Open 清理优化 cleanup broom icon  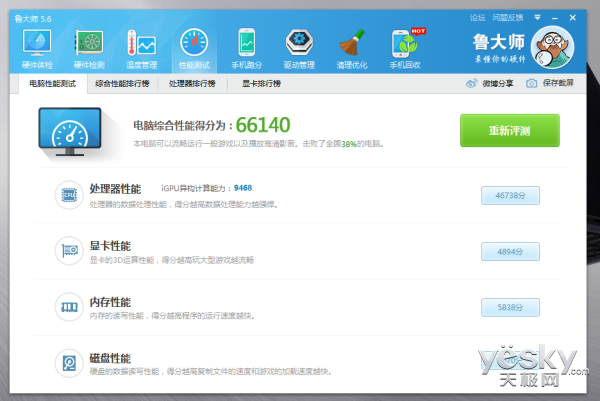click(x=350, y=46)
